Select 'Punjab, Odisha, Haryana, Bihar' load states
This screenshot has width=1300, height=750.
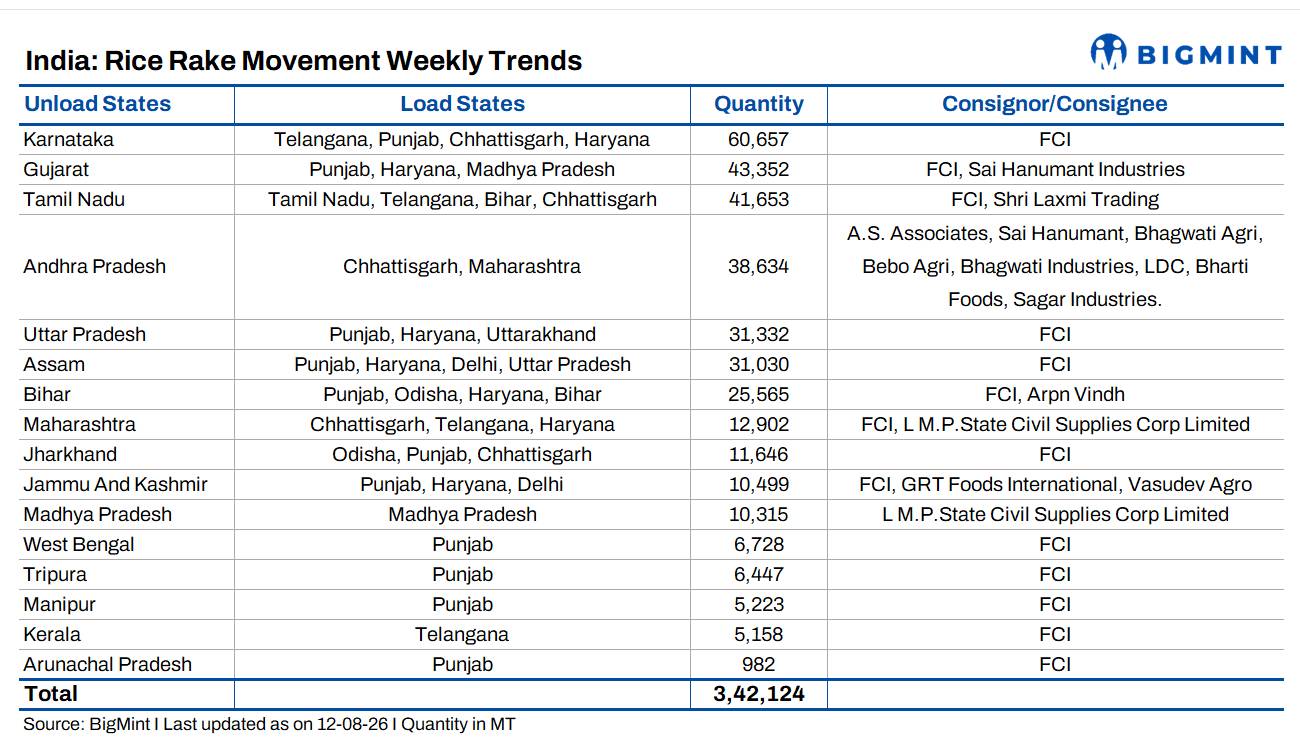tap(462, 394)
